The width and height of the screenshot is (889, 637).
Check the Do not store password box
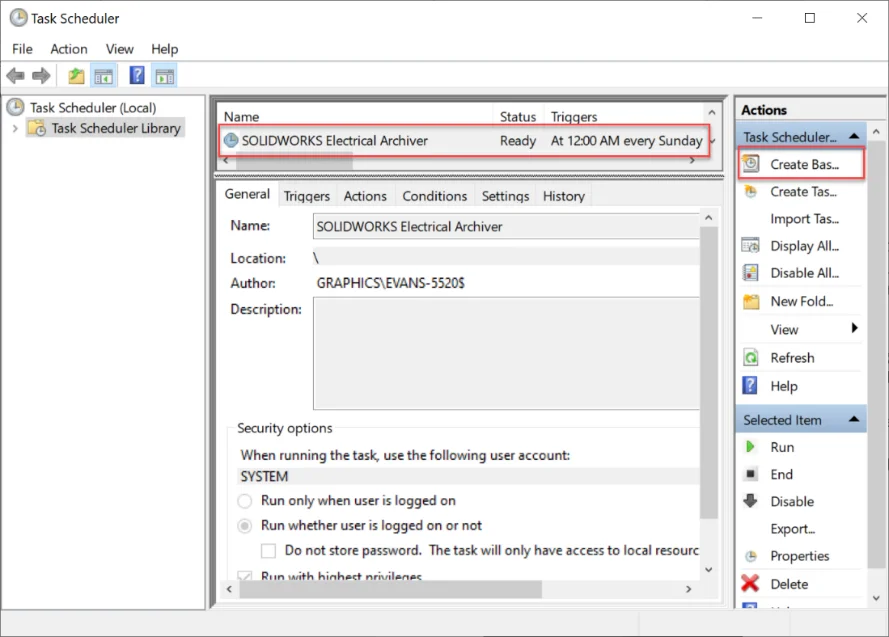[x=268, y=550]
